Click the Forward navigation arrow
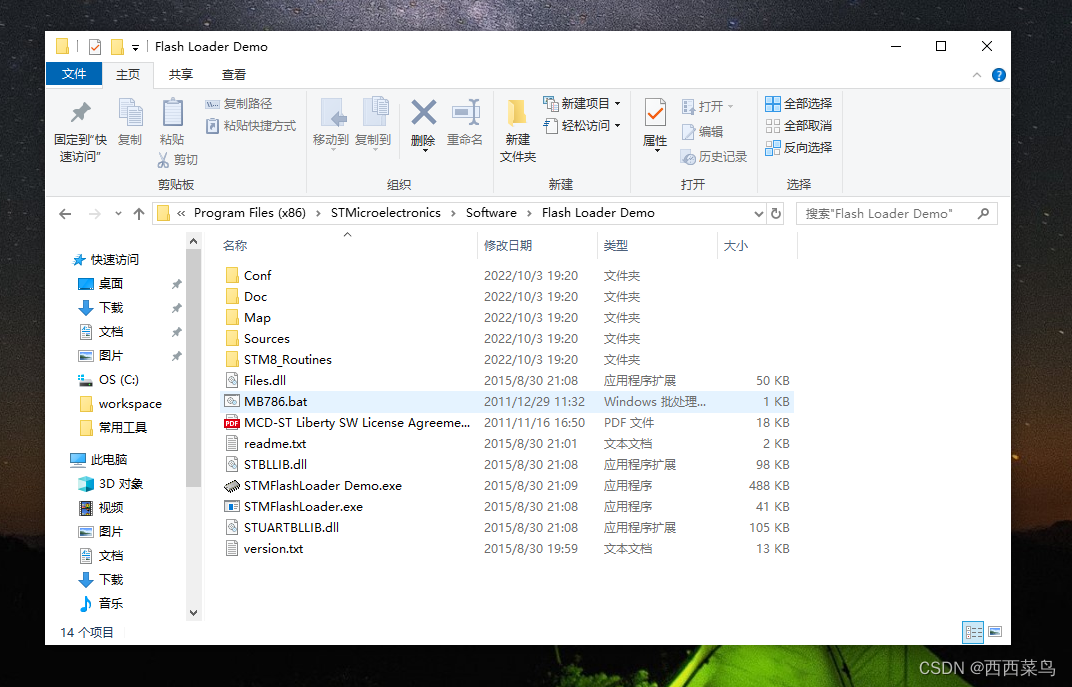This screenshot has width=1072, height=687. [x=94, y=214]
